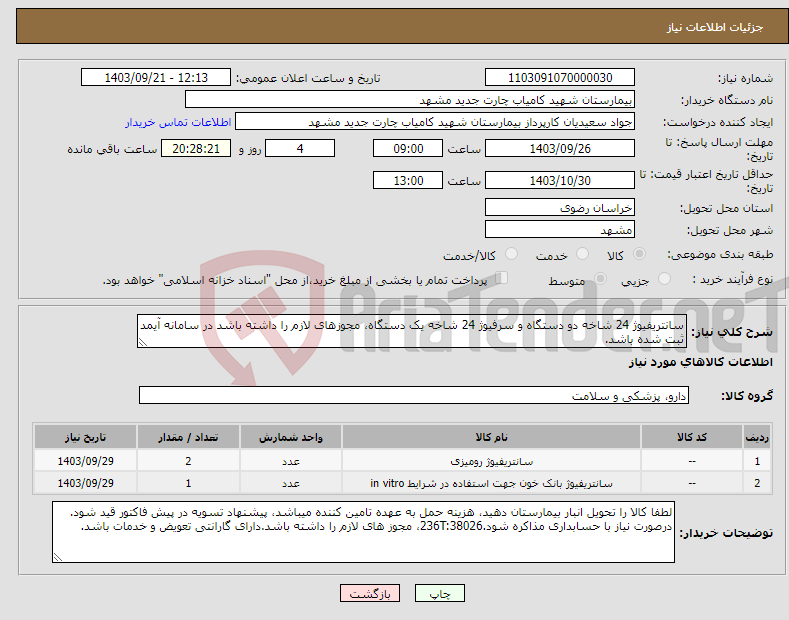Click the resize handle of buyer notes textarea

click(57, 558)
